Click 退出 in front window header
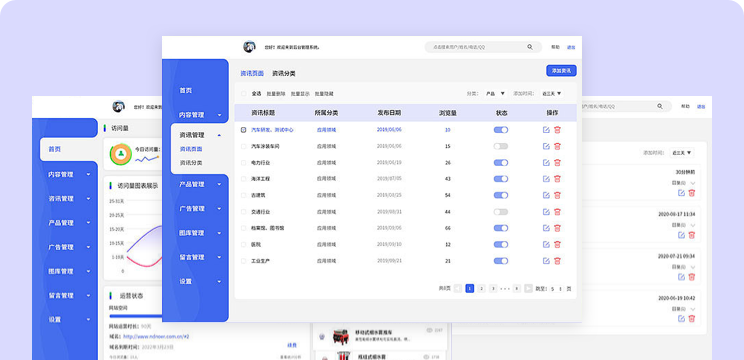Image resolution: width=744 pixels, height=360 pixels. 571,47
